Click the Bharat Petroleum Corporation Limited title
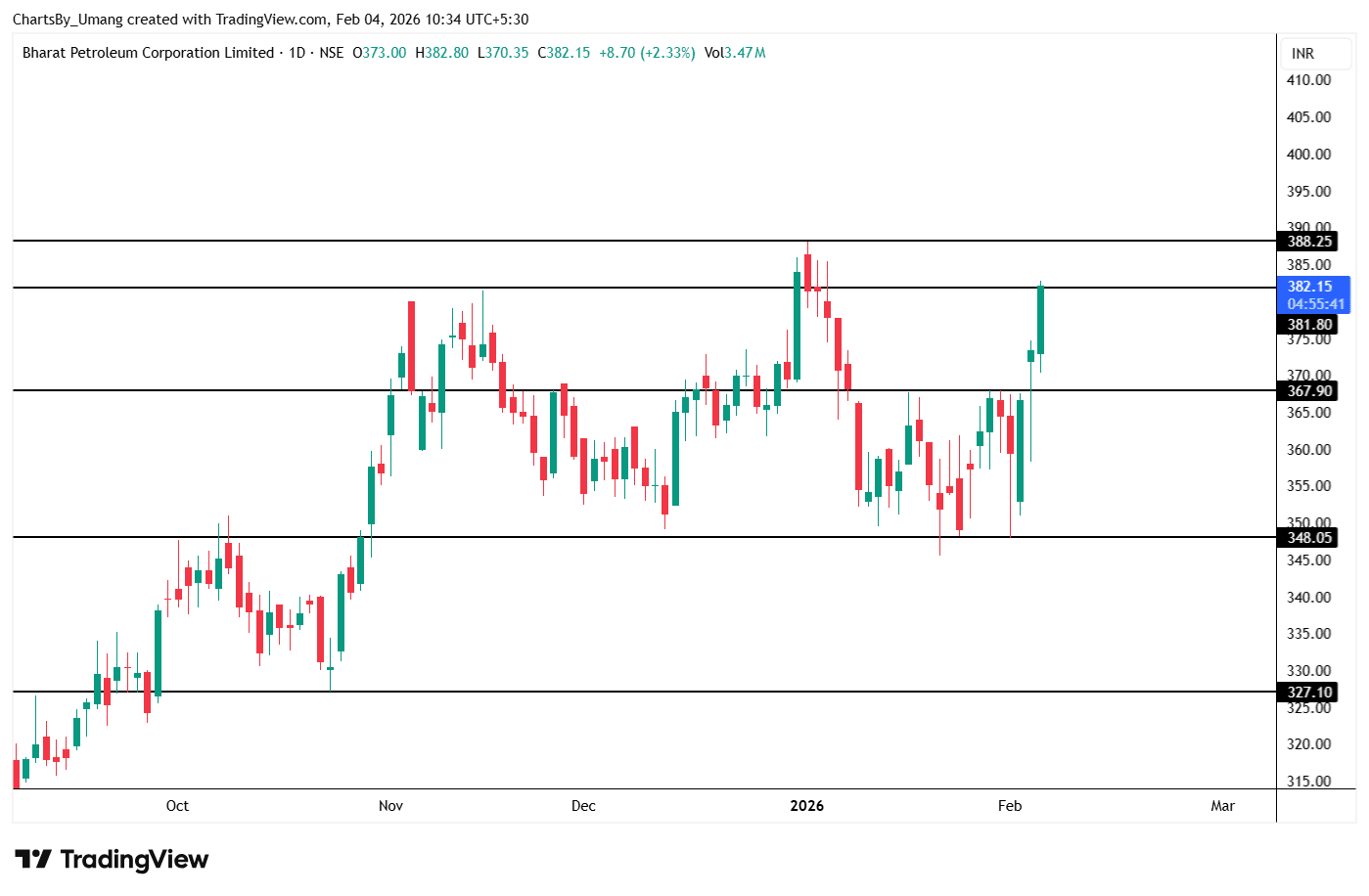Viewport: 1369px width, 896px height. coord(148,53)
